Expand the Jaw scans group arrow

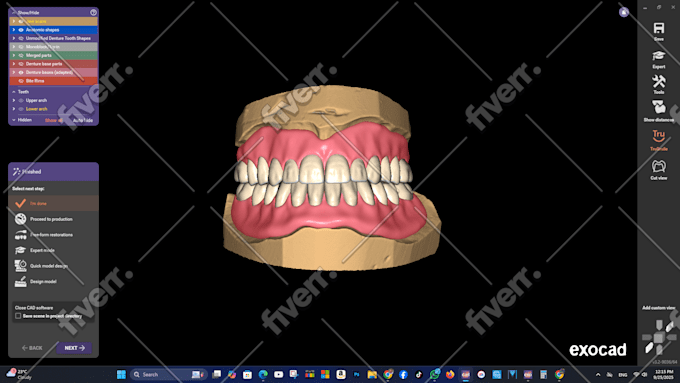14,21
